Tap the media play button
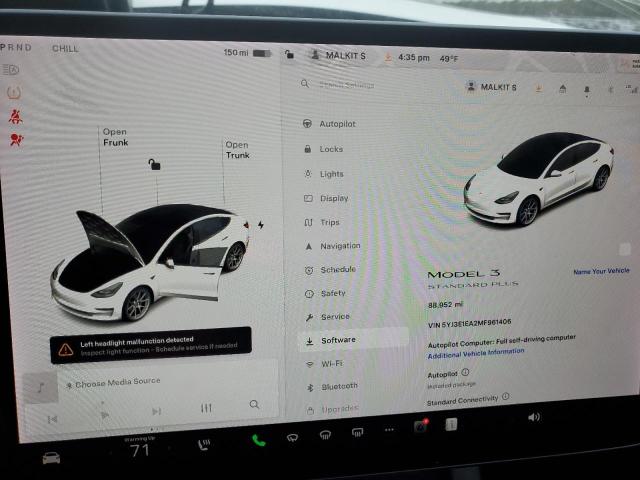This screenshot has width=640, height=480. click(105, 415)
